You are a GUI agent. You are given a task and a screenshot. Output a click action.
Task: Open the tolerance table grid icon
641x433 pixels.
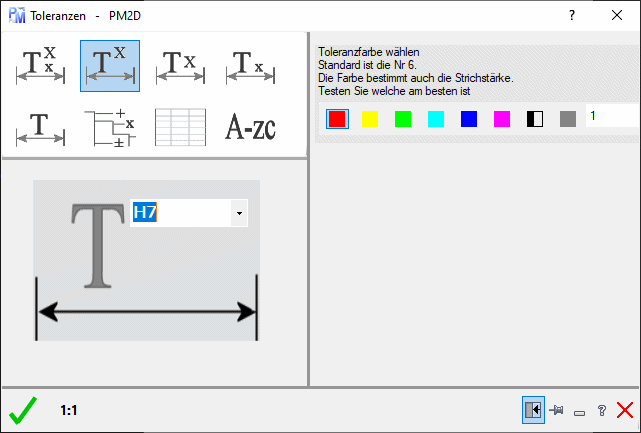tap(180, 127)
